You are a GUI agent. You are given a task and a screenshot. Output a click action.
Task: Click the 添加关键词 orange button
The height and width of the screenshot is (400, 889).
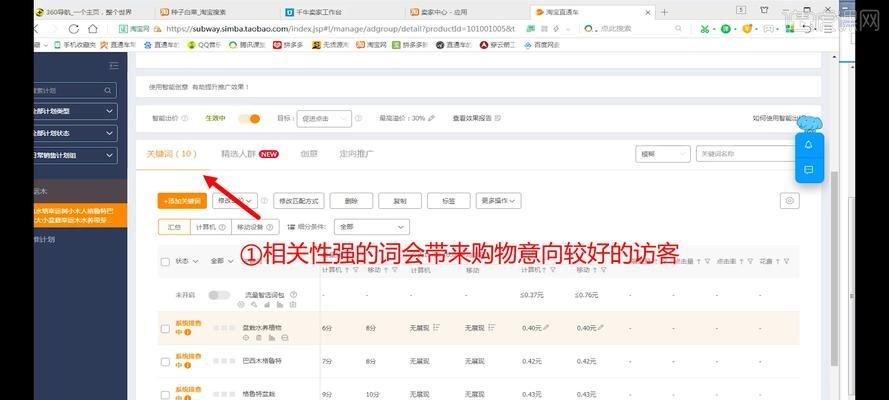click(182, 201)
